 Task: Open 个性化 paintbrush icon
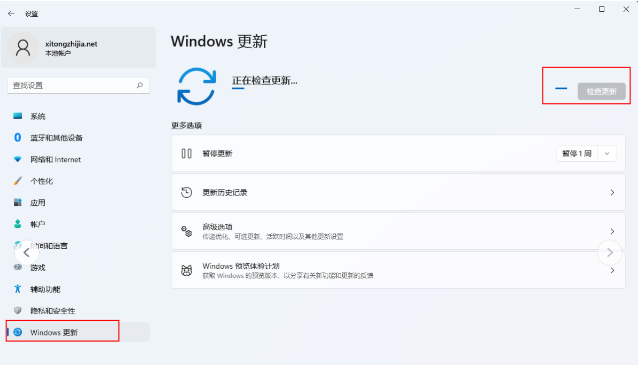(17, 181)
